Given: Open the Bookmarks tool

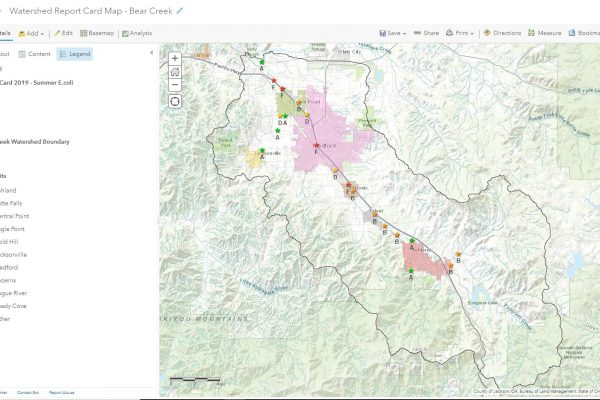Looking at the screenshot, I should point(587,33).
